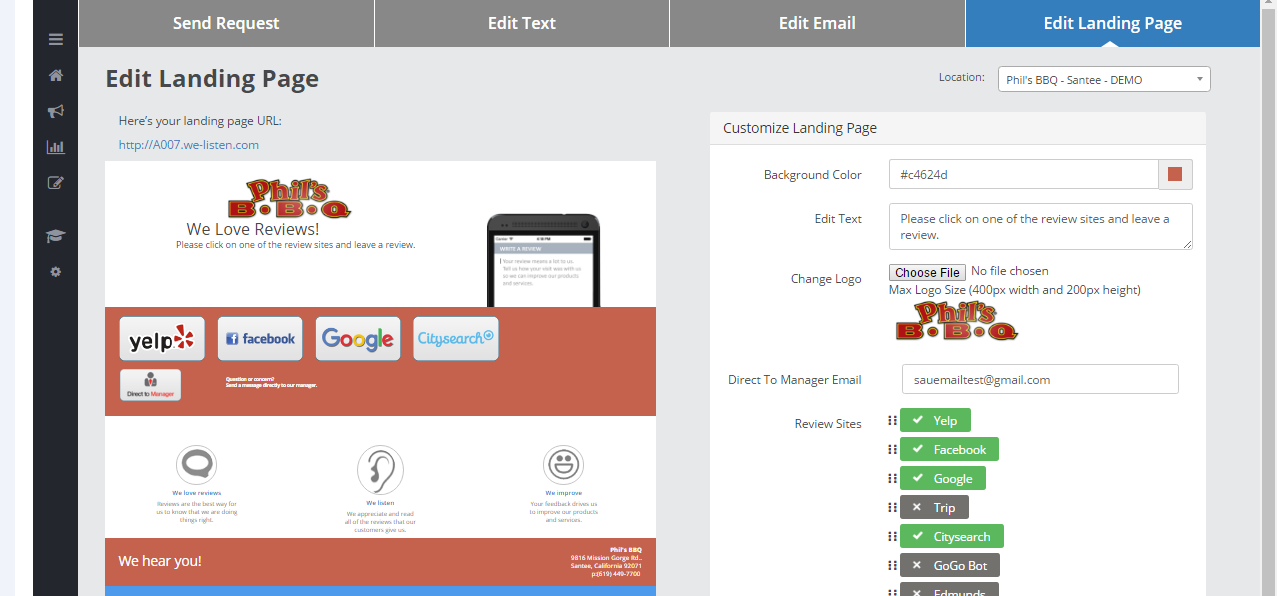
Task: Click the background color swatch
Action: (1175, 175)
